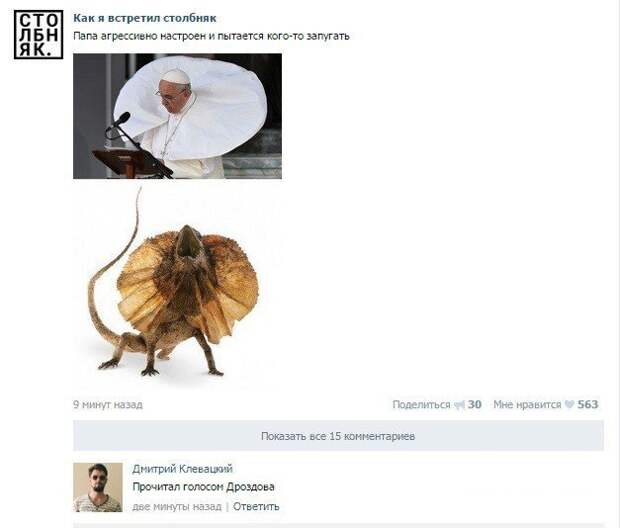The height and width of the screenshot is (528, 620).
Task: Expand Показать все 15 комментариев
Action: 338,436
